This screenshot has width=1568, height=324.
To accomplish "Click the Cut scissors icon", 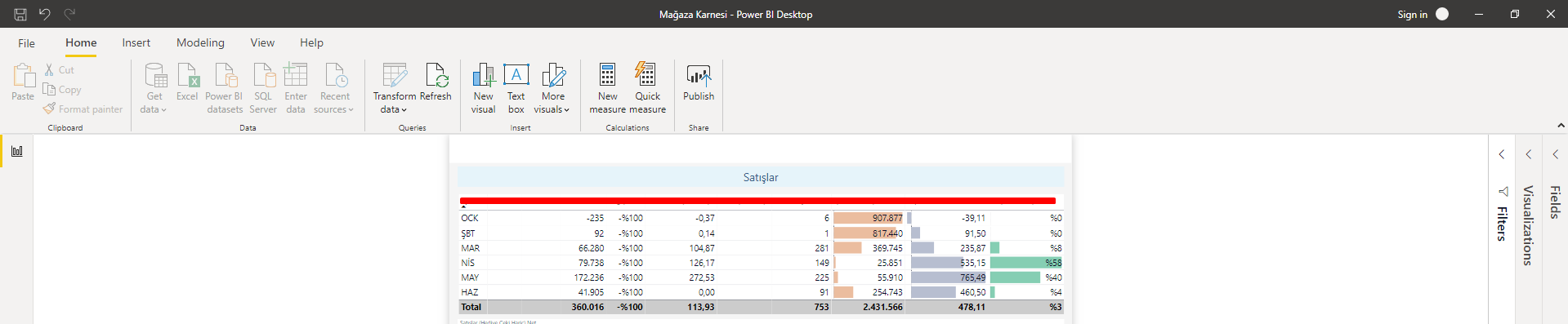I will [x=49, y=70].
